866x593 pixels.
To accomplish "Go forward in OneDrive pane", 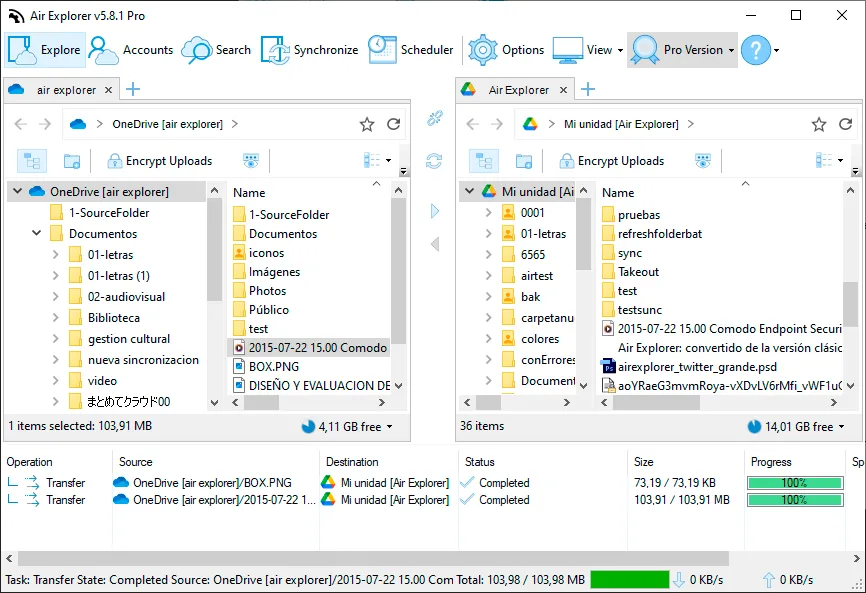I will (x=45, y=124).
